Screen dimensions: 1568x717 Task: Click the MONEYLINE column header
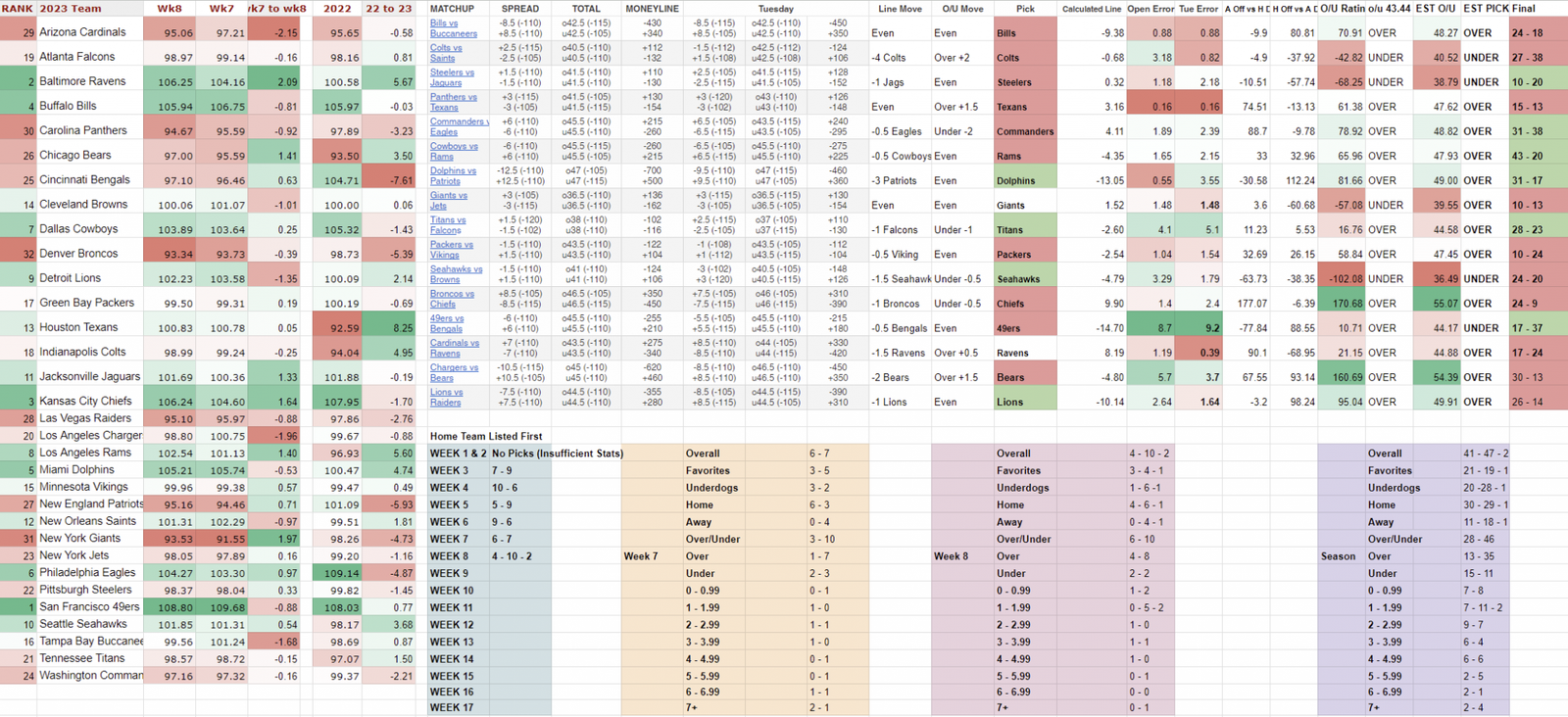652,8
